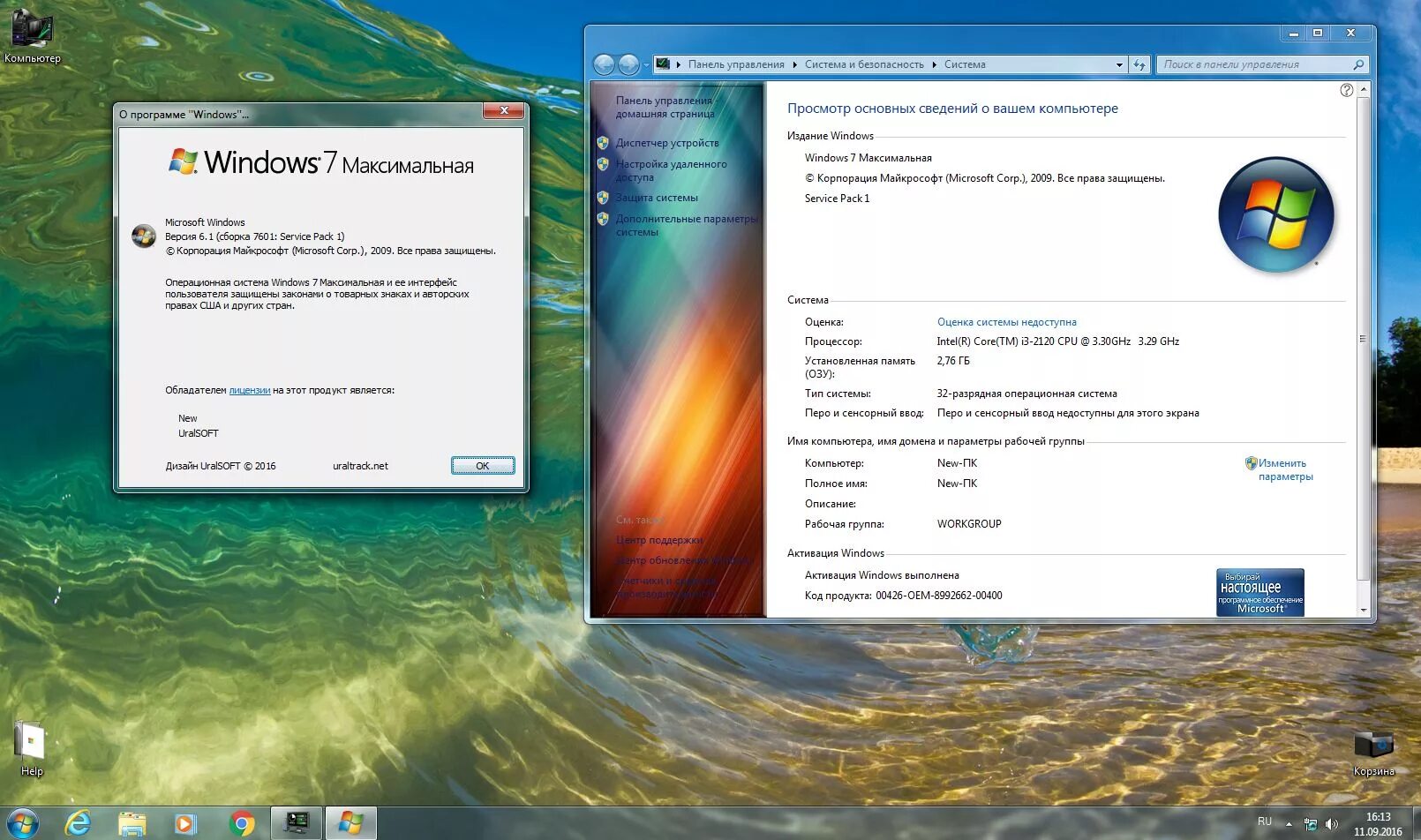Open Панель управления breadcrumb
Viewport: 1421px width, 840px height.
[736, 64]
